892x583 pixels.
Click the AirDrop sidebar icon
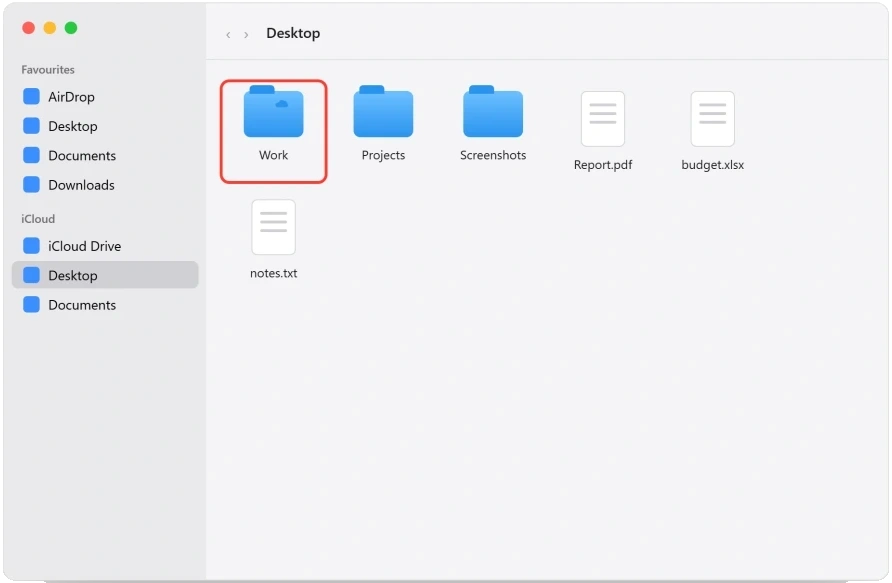click(x=31, y=97)
